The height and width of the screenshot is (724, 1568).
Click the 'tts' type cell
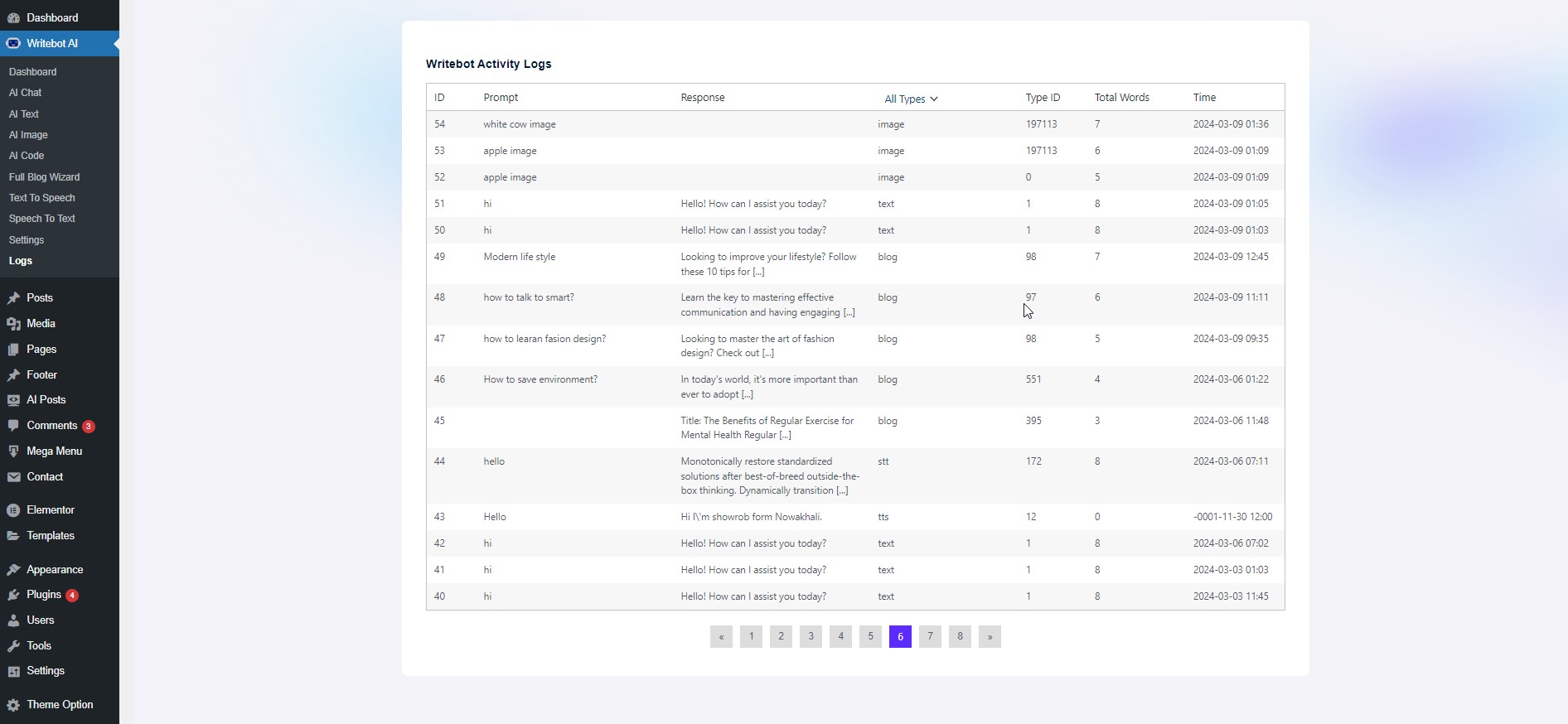(883, 517)
